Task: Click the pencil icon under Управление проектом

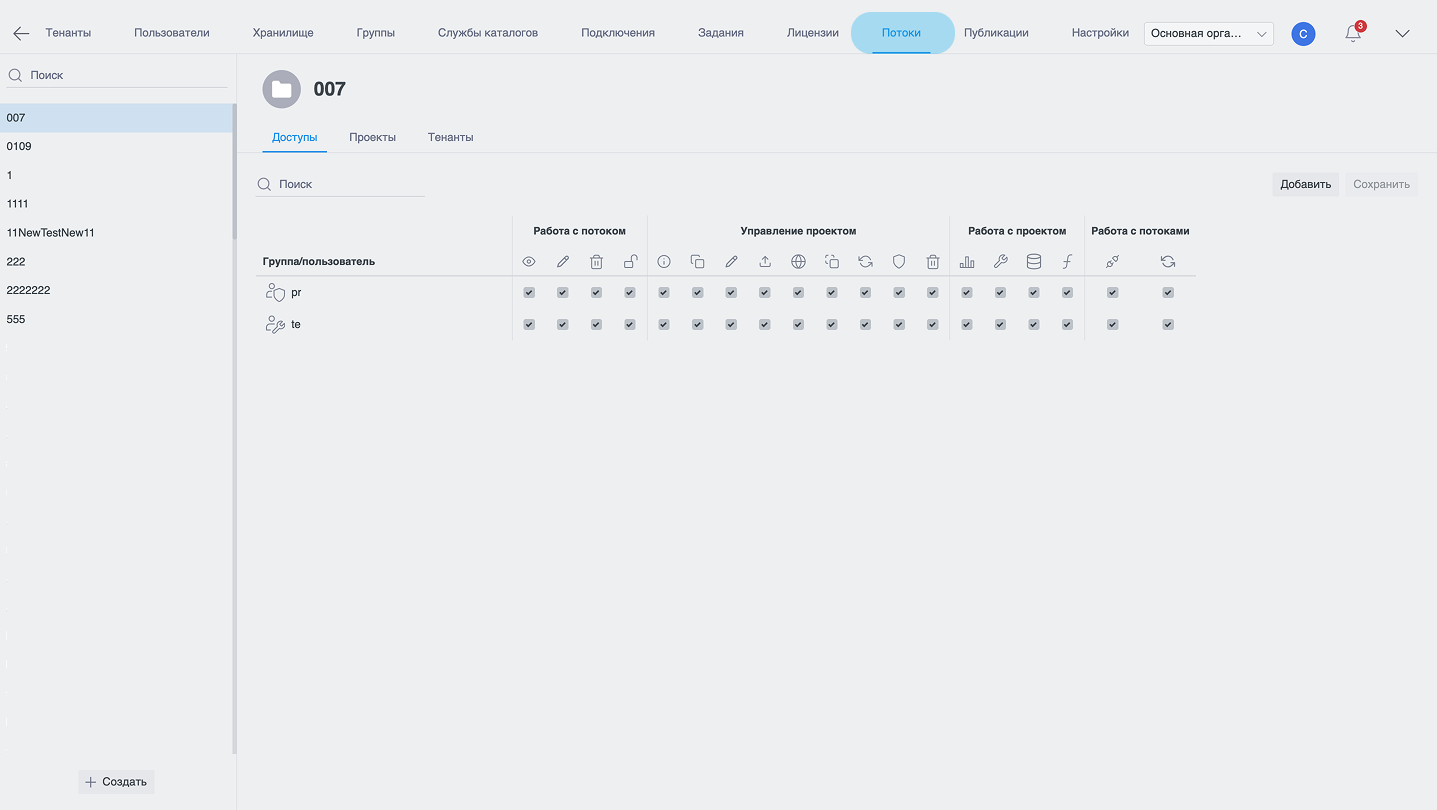Action: tap(731, 262)
